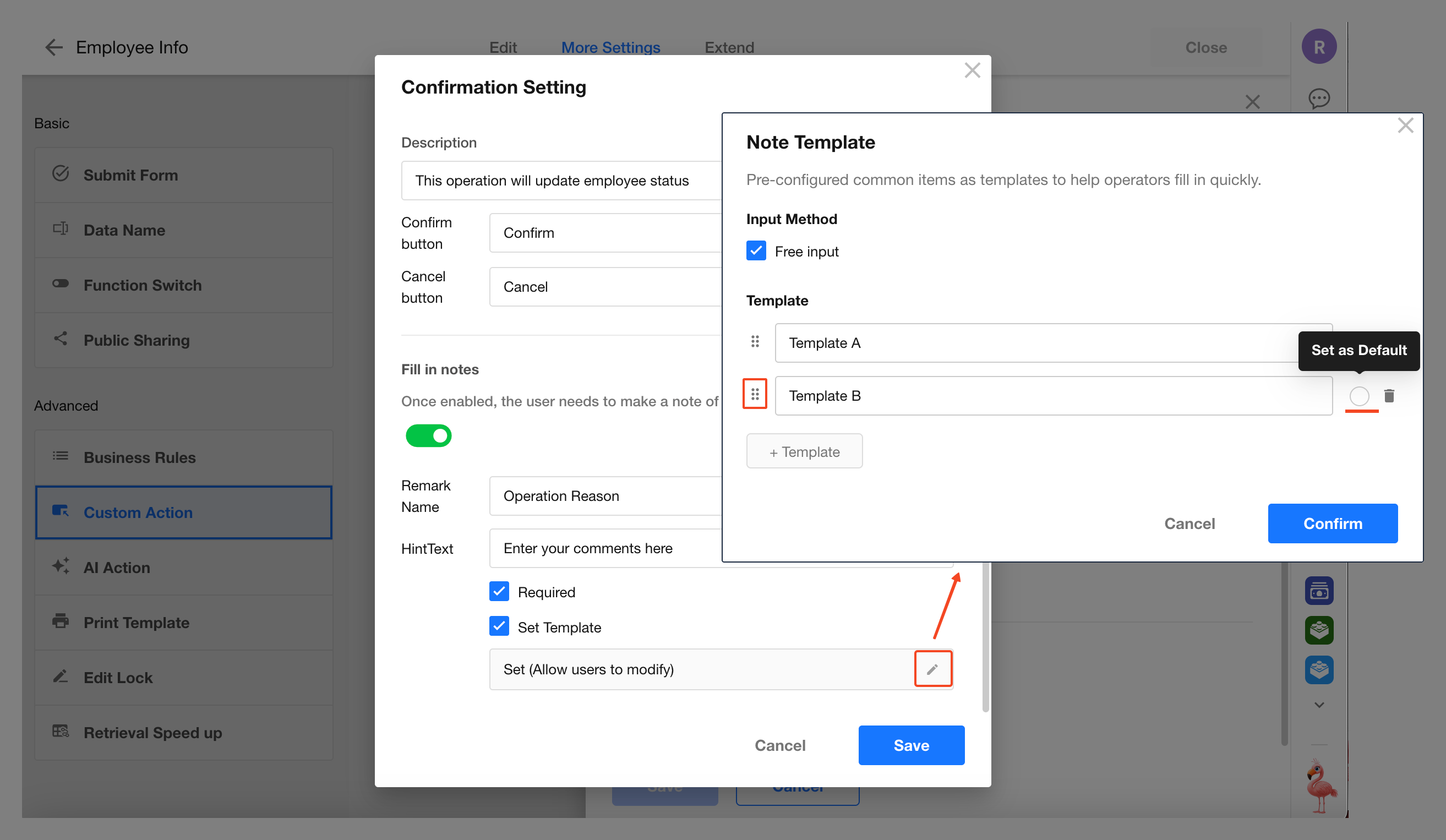Go back using the arrow next to Employee Info
1446x840 pixels.
(53, 47)
